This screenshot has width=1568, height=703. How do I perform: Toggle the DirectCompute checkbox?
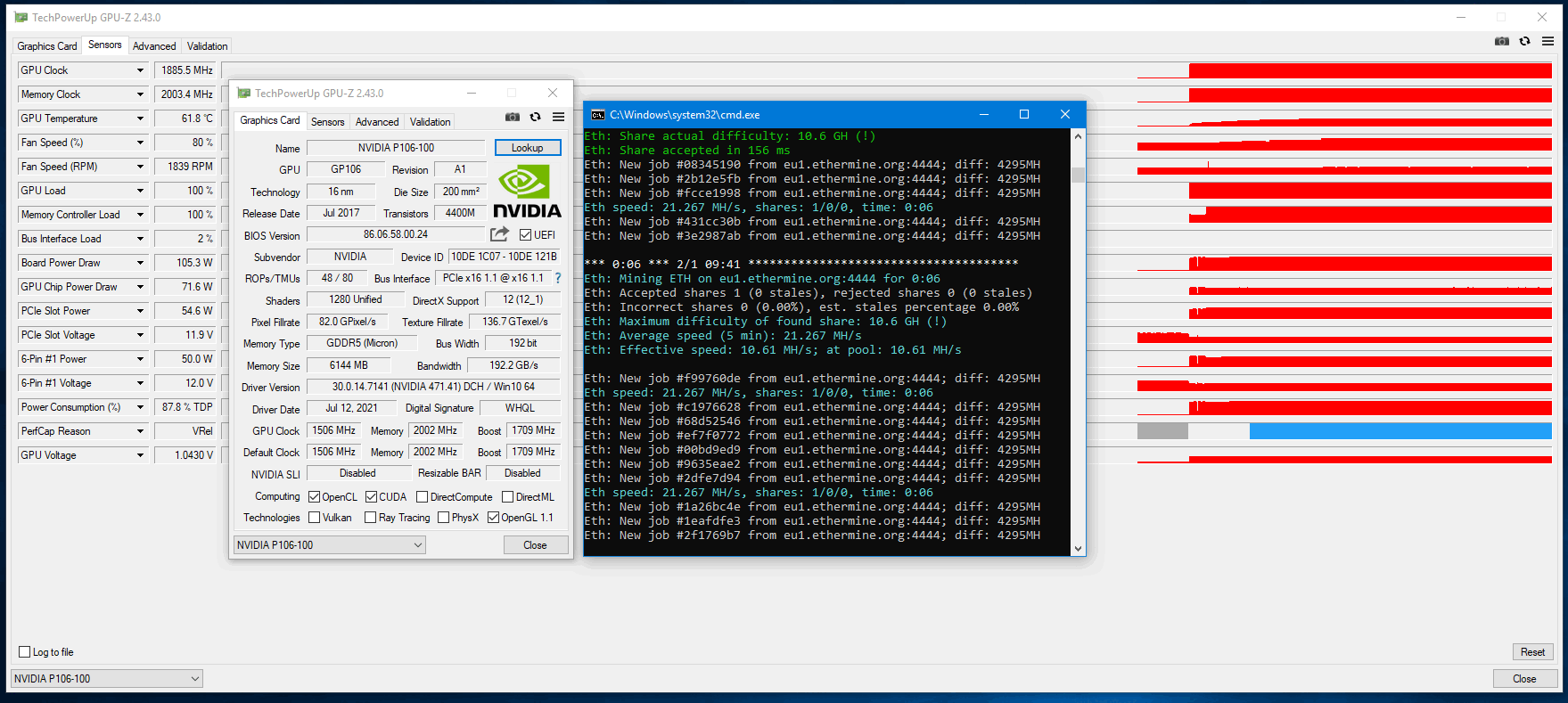click(x=423, y=497)
